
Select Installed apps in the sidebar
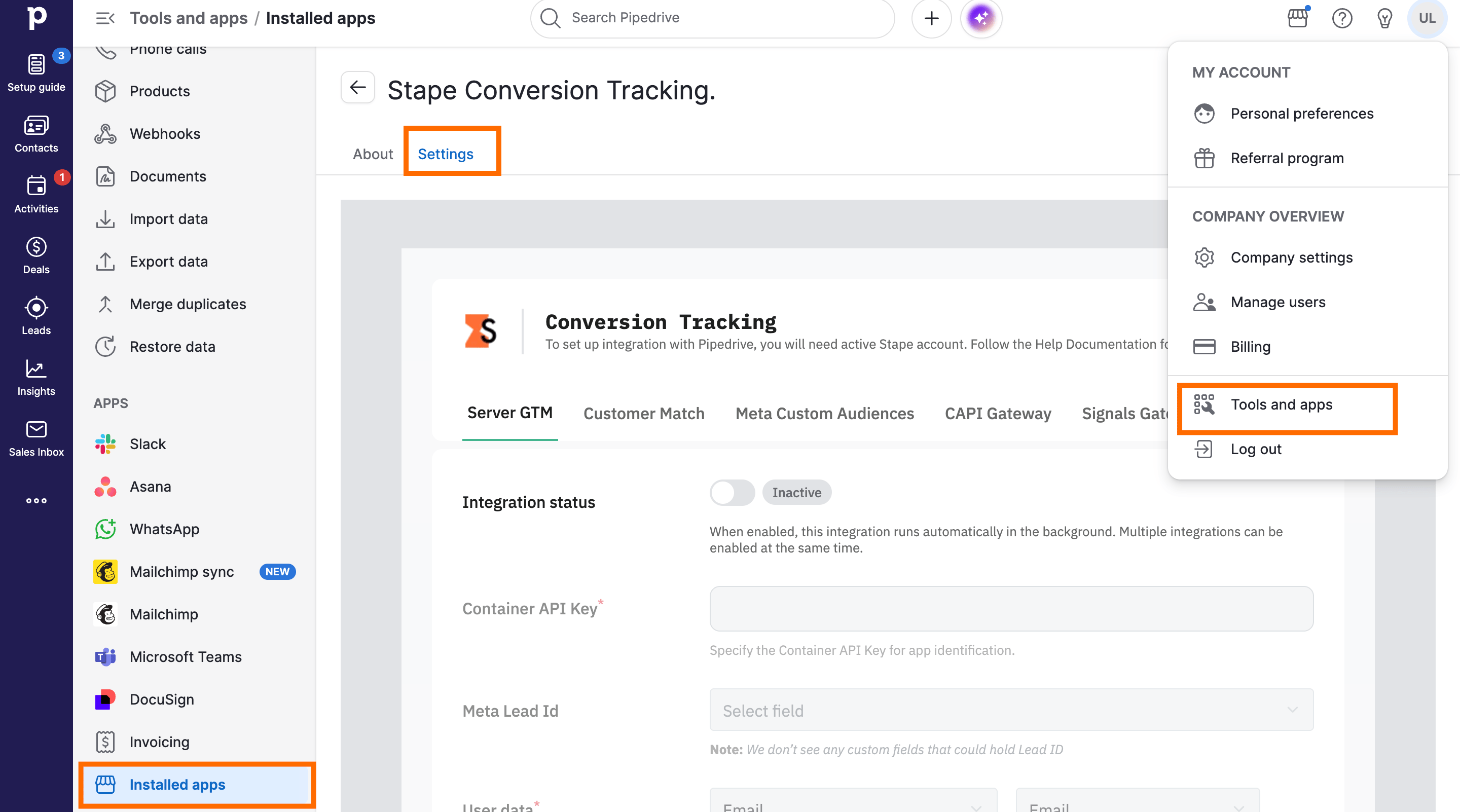tap(197, 784)
